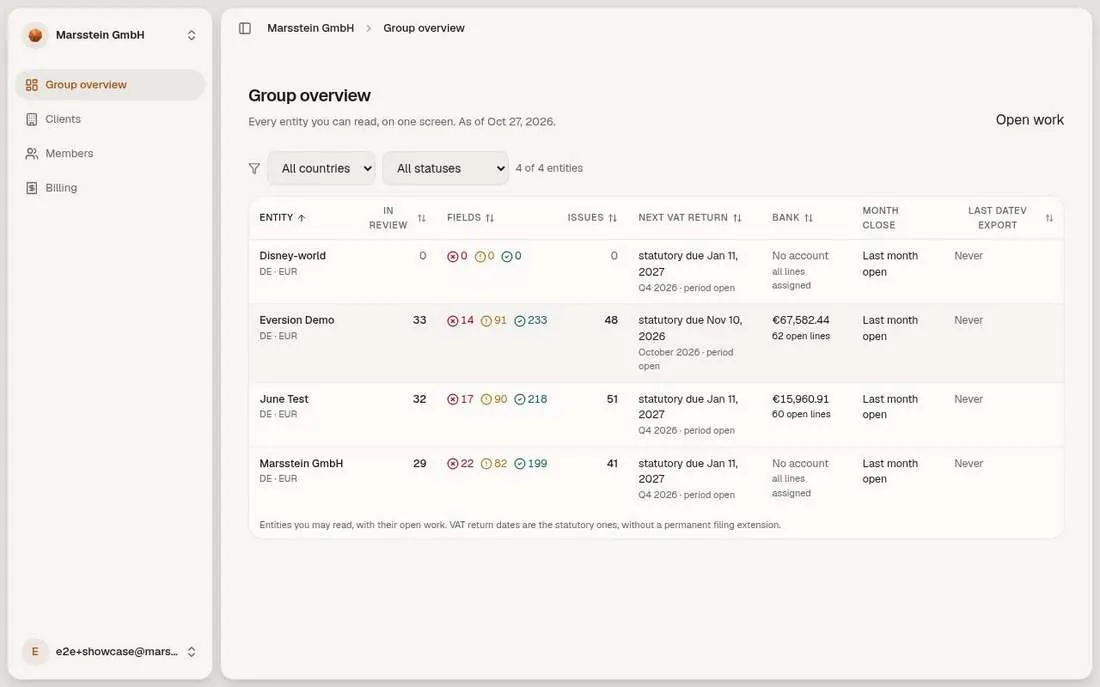Click the issues count 41
Viewport: 1100px width, 687px height.
point(612,464)
